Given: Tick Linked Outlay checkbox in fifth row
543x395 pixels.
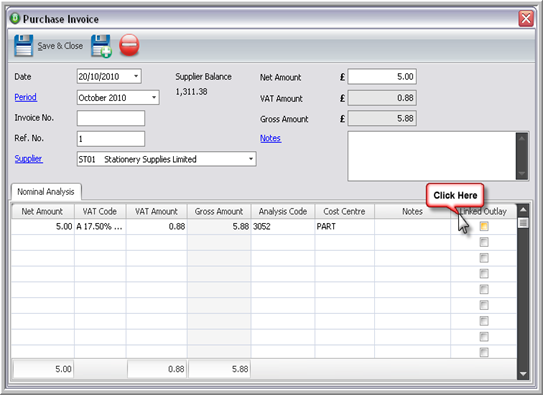Looking at the screenshot, I should tap(484, 289).
